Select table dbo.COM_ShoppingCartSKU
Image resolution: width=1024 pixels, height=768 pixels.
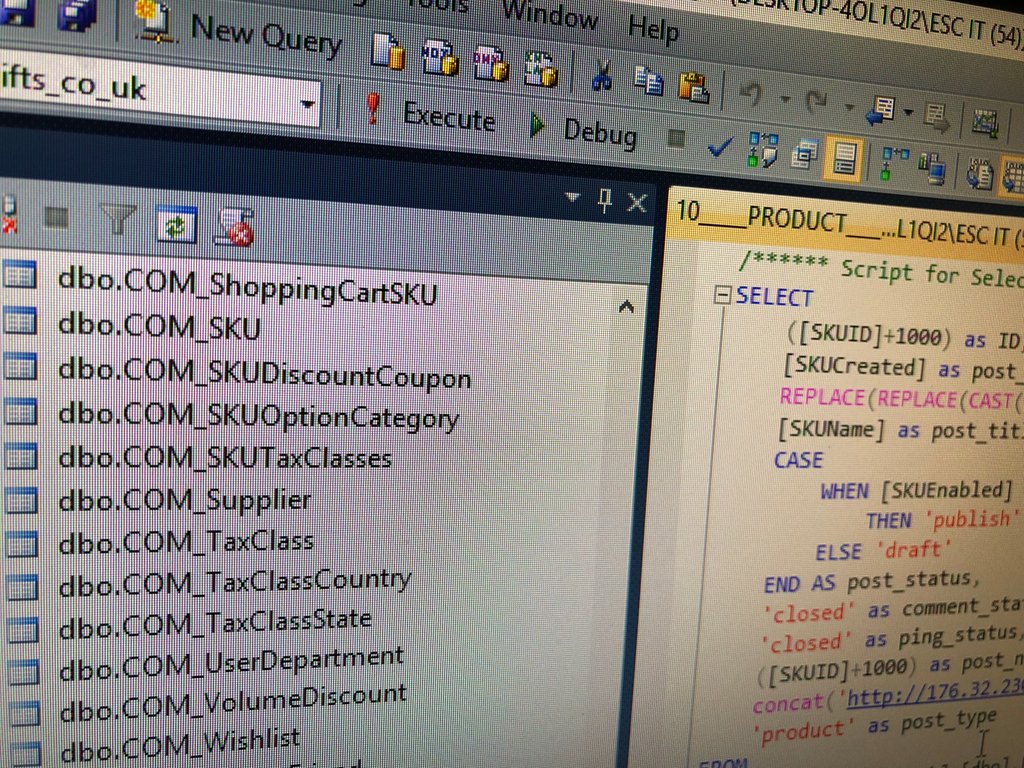click(x=248, y=287)
